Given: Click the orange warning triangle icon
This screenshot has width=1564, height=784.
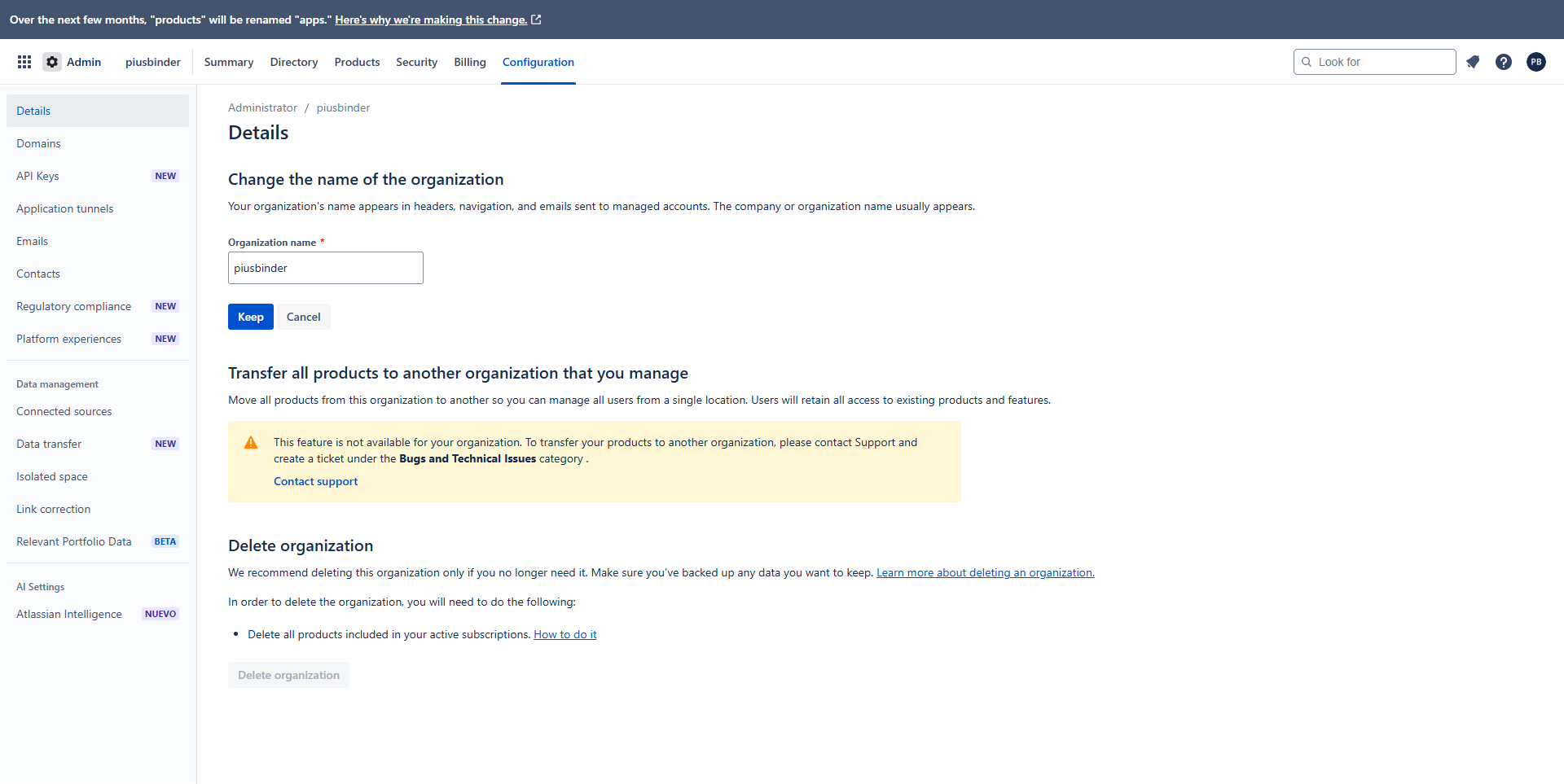Looking at the screenshot, I should point(251,443).
